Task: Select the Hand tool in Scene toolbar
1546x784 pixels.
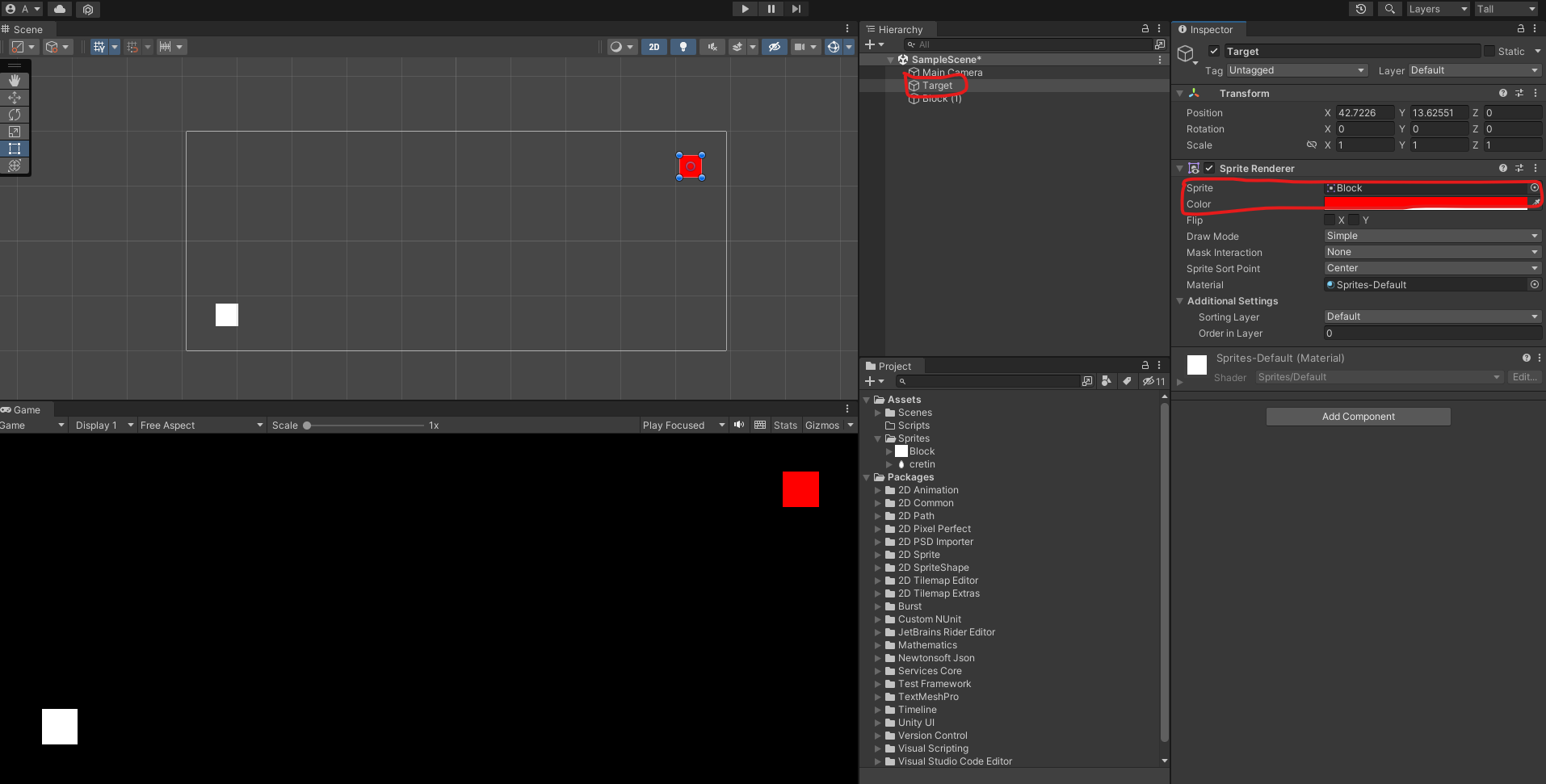Action: [x=15, y=81]
